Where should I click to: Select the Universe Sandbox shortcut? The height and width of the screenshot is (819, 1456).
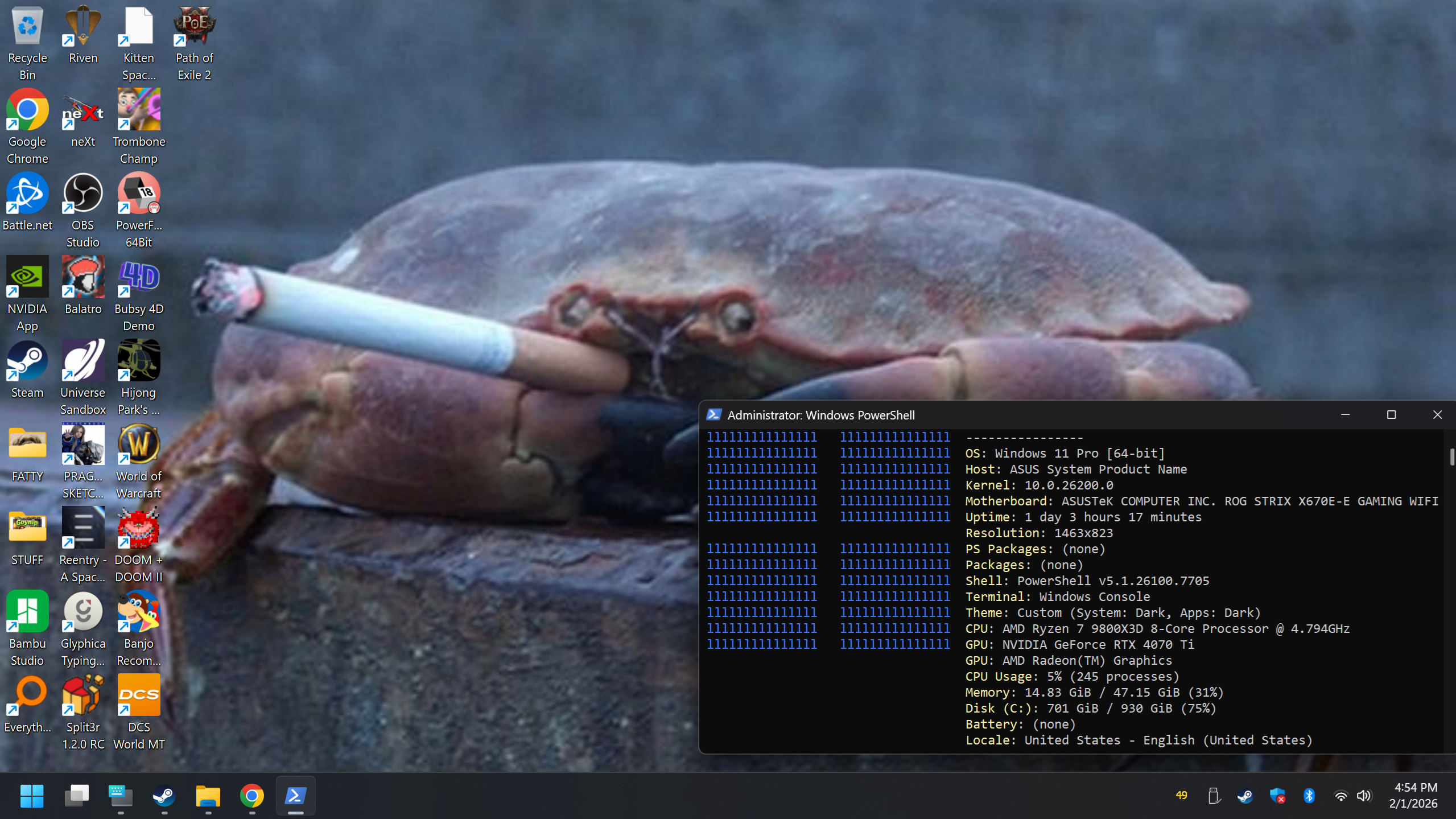click(83, 361)
